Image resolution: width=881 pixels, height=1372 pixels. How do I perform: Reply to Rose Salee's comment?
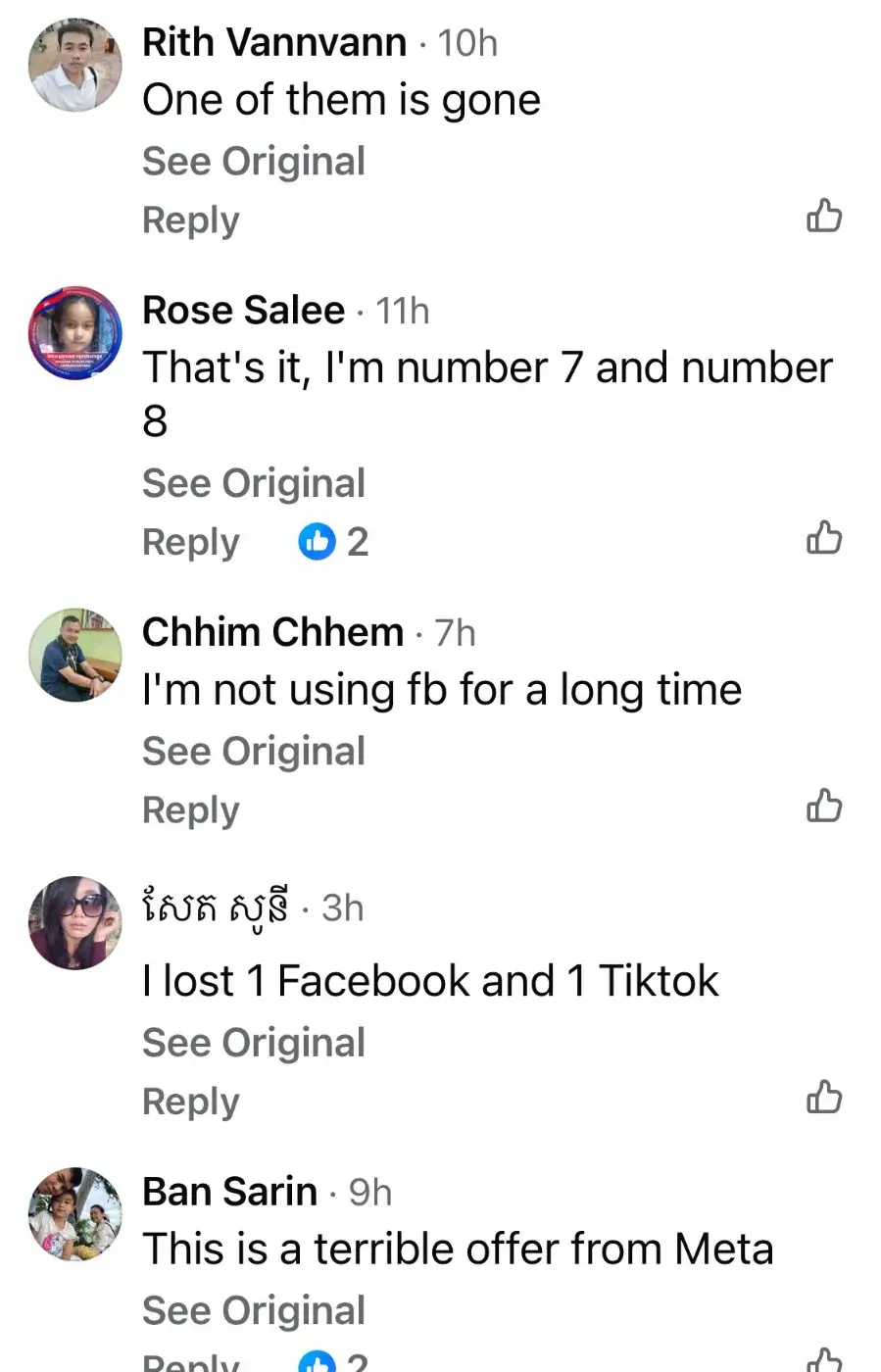[x=190, y=542]
